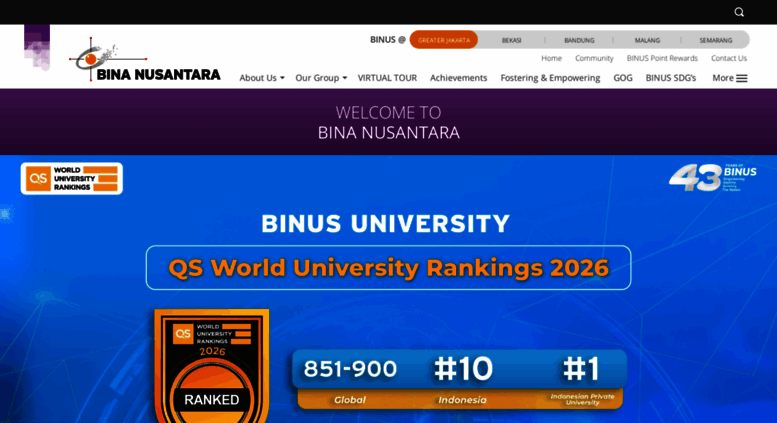The image size is (777, 423).
Task: Open the More hamburger menu icon
Action: tap(741, 78)
